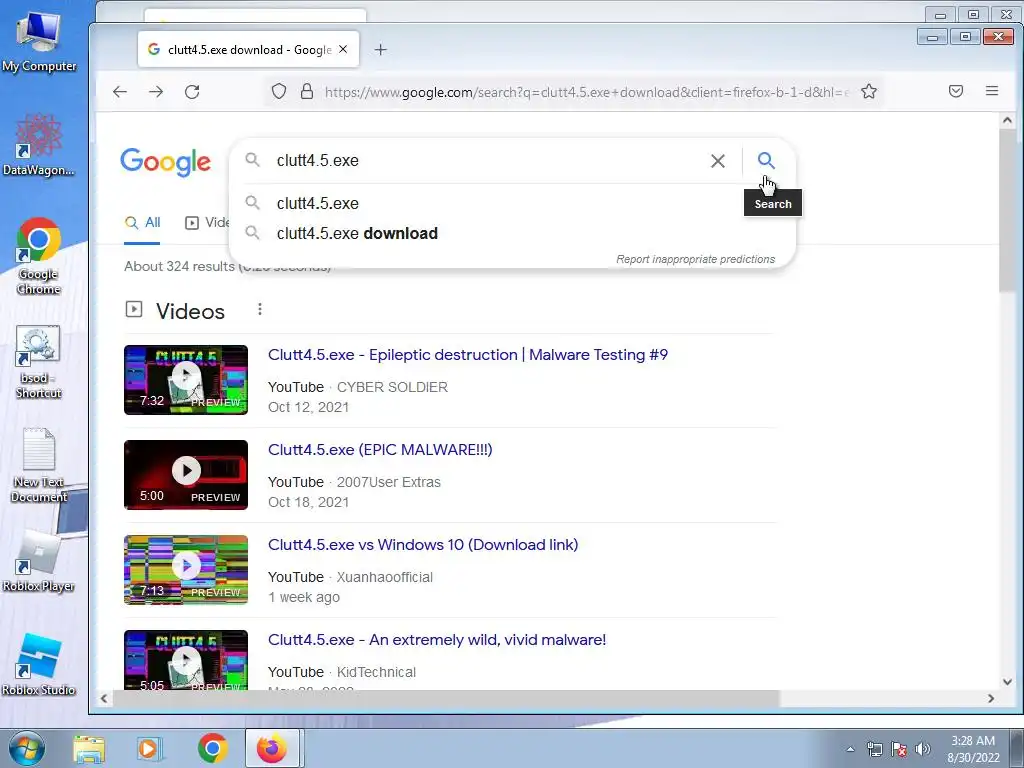Show hidden system tray icons
Image resolution: width=1024 pixels, height=768 pixels.
[850, 749]
